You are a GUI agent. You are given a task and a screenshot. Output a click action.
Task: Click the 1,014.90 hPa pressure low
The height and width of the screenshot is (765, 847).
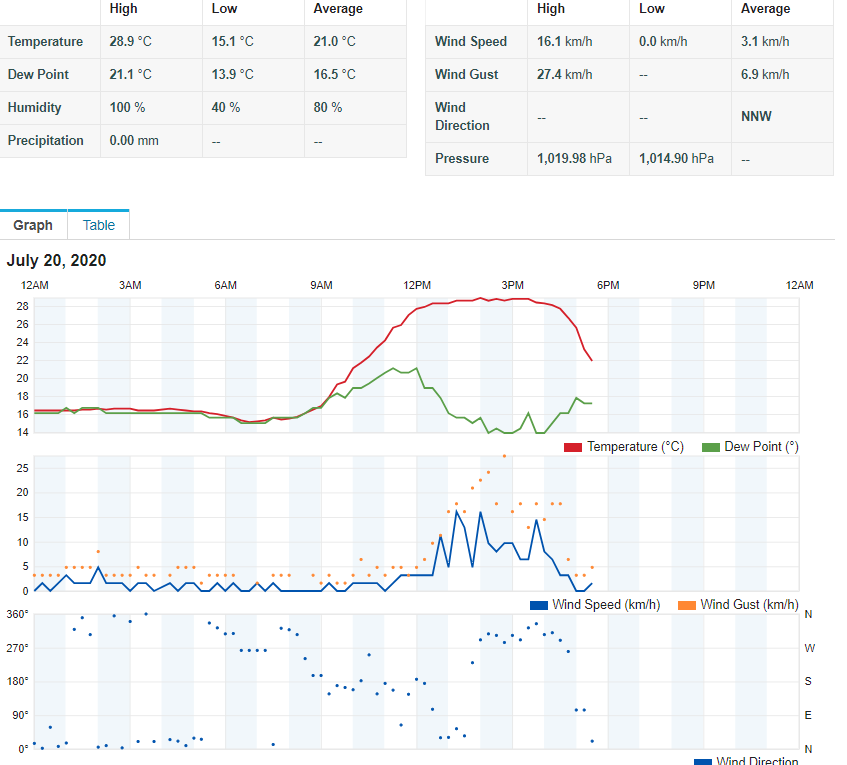coord(676,159)
